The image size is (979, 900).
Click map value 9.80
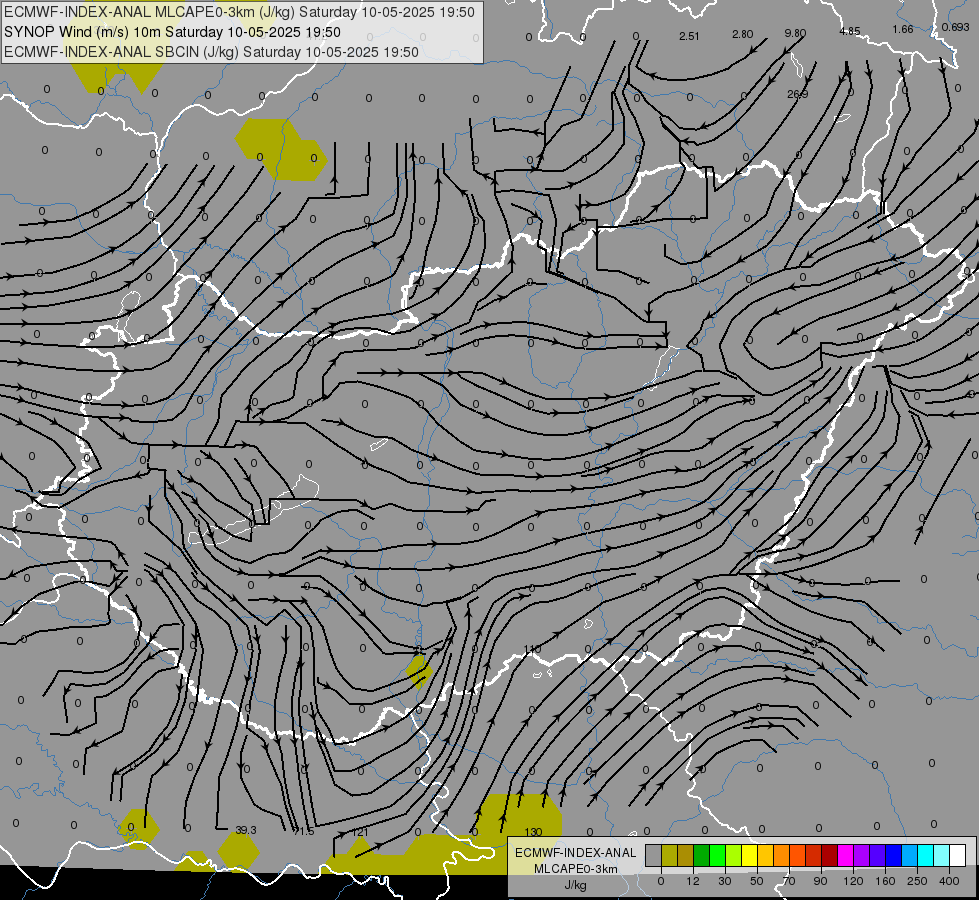(x=795, y=33)
